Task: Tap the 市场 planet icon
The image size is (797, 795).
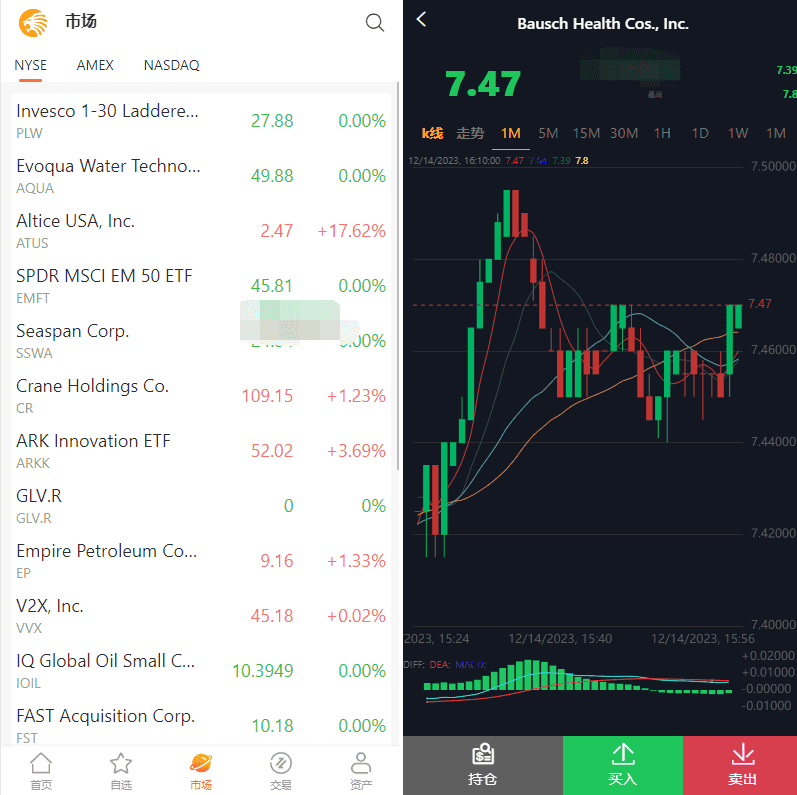Action: click(201, 770)
